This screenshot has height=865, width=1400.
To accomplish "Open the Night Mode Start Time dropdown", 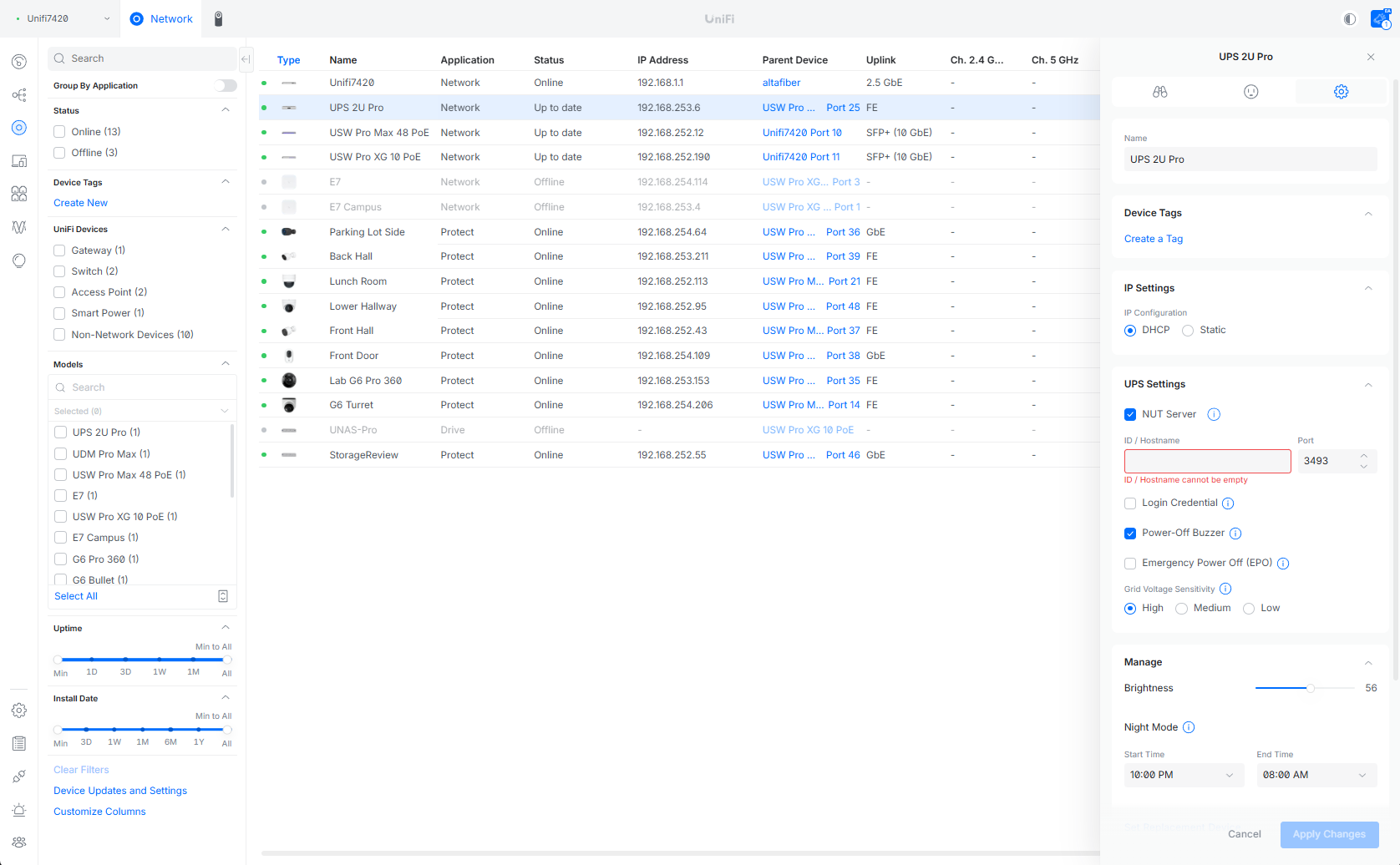I will click(x=1184, y=775).
